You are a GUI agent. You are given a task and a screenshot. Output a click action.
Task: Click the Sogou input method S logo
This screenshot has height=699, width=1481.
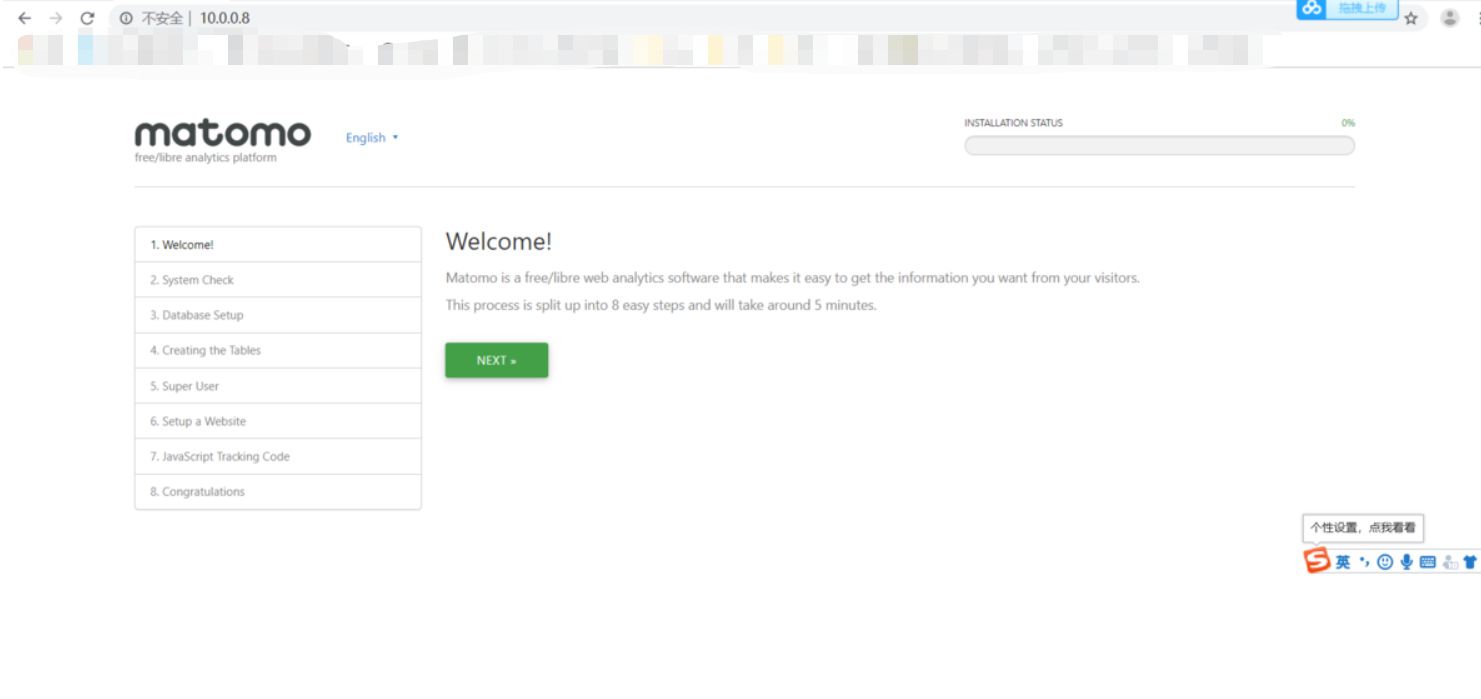[x=1317, y=561]
